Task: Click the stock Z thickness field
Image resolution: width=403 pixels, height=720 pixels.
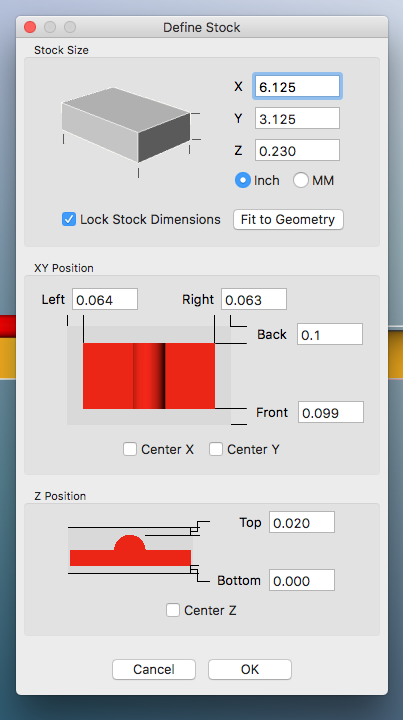Action: [x=297, y=151]
